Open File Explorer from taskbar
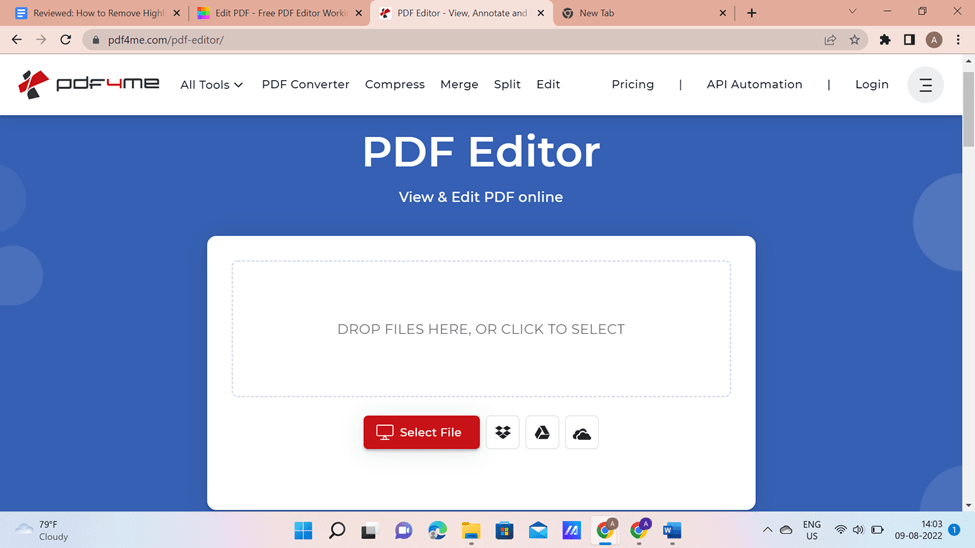 (471, 531)
